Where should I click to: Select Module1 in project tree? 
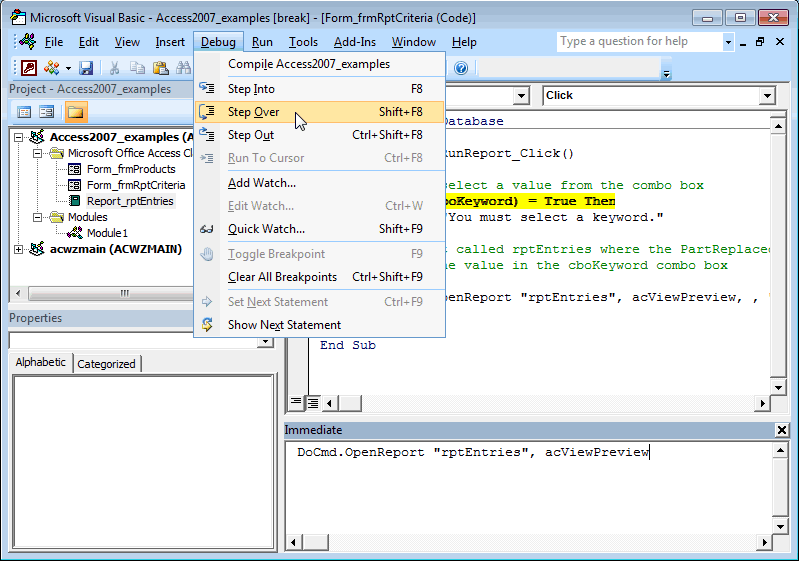coord(107,233)
